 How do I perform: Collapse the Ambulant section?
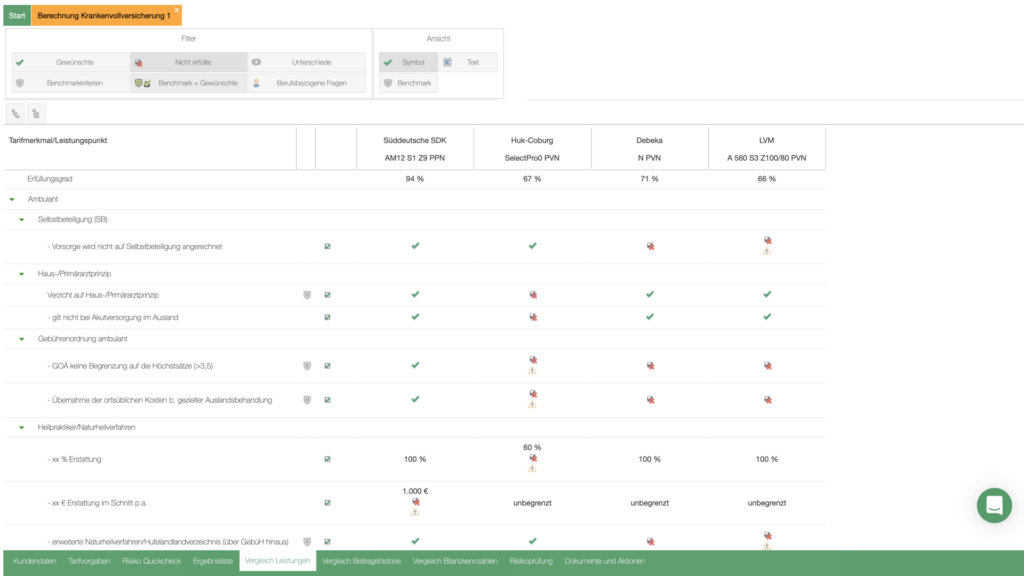click(x=12, y=199)
